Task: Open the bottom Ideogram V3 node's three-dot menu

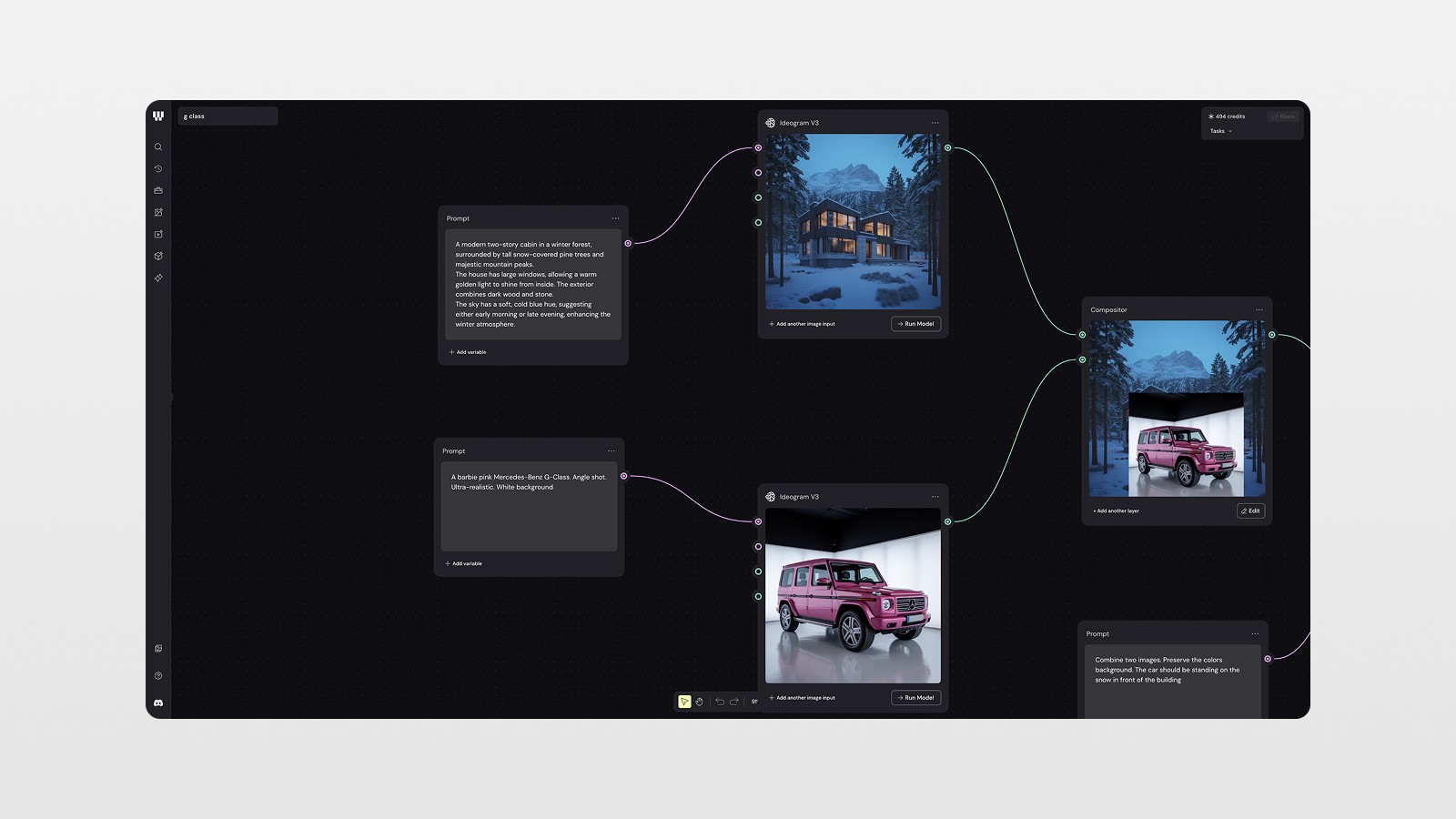Action: (935, 497)
